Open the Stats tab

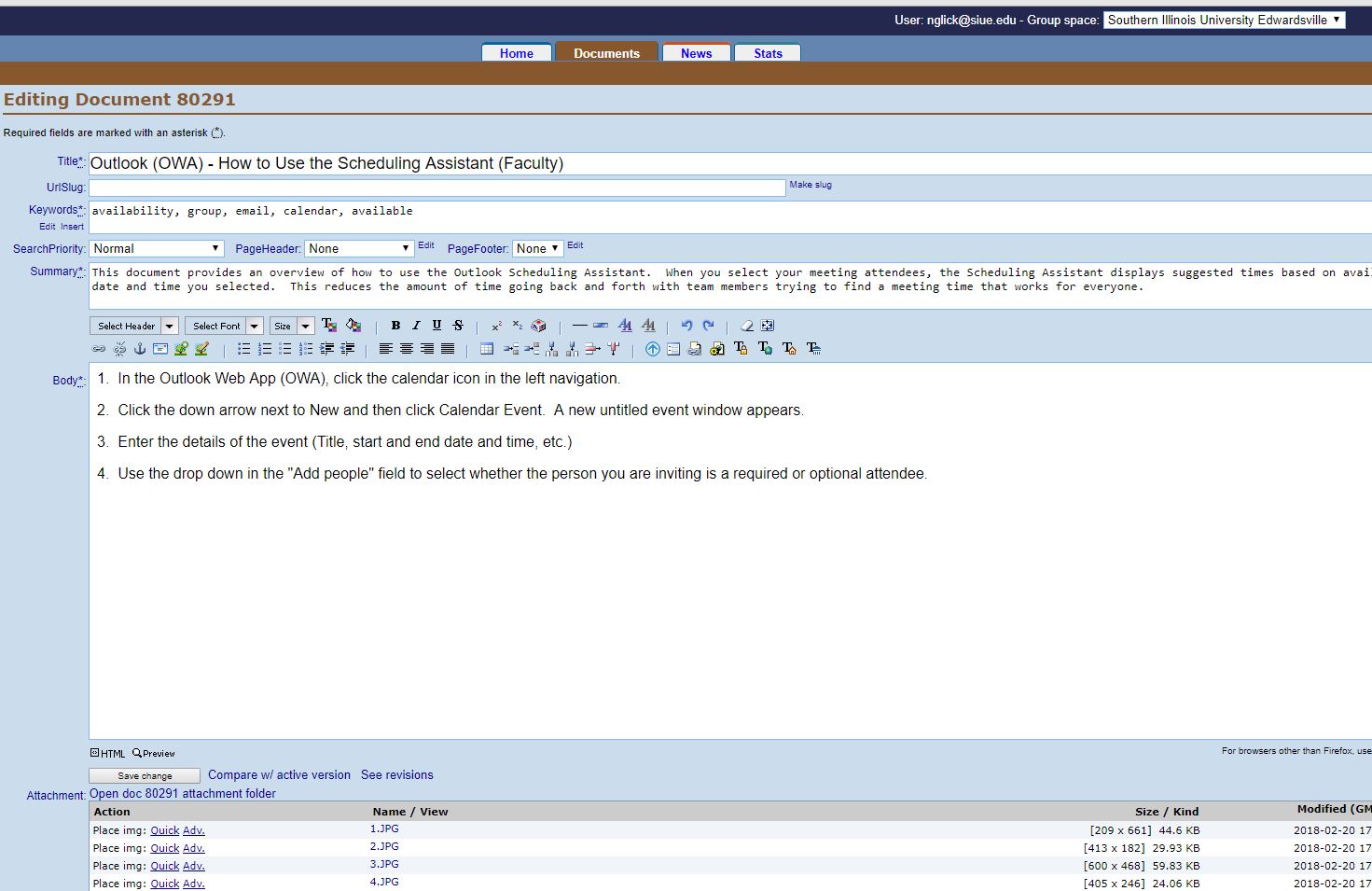[768, 53]
